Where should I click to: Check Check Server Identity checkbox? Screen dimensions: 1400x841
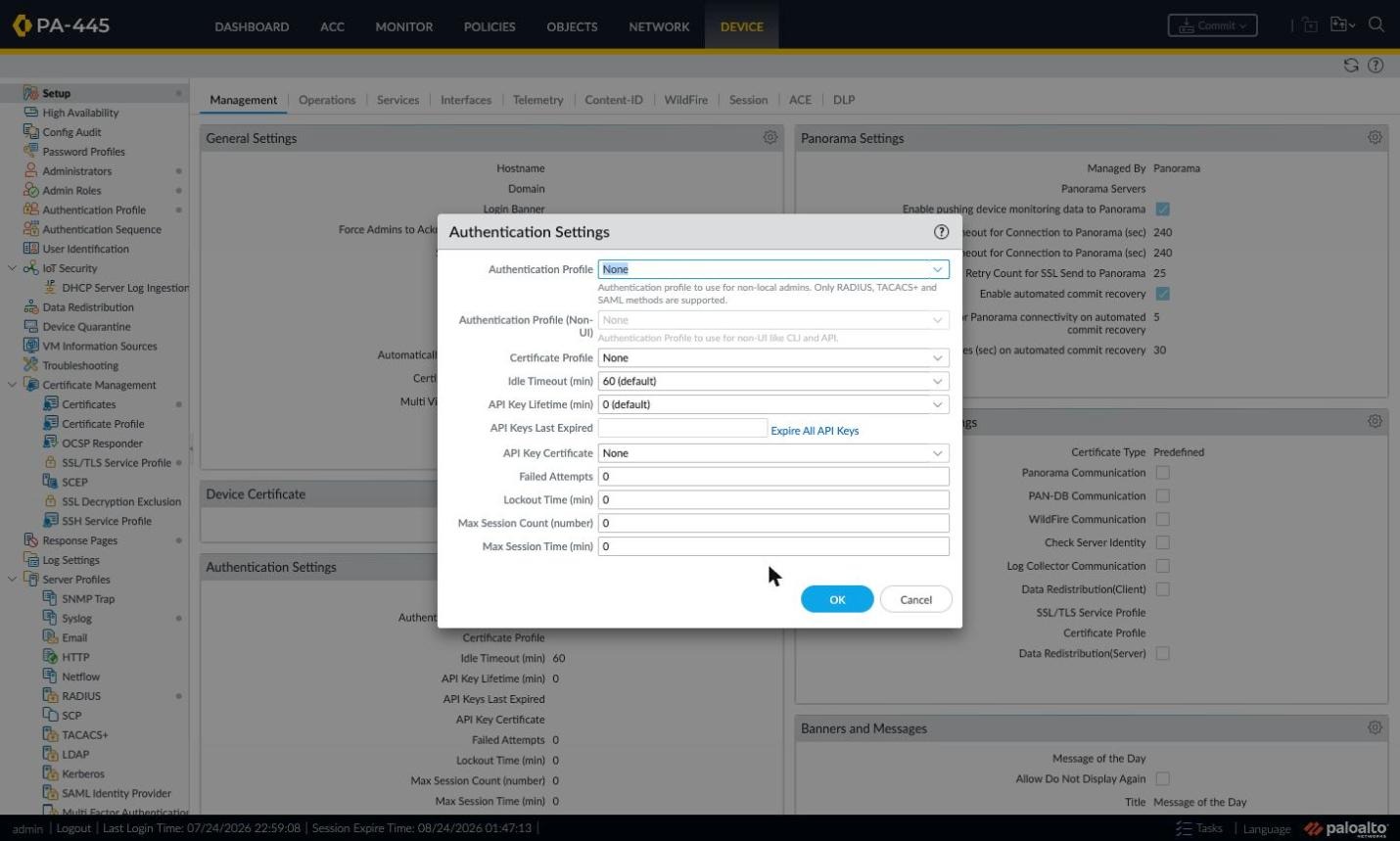click(1162, 542)
